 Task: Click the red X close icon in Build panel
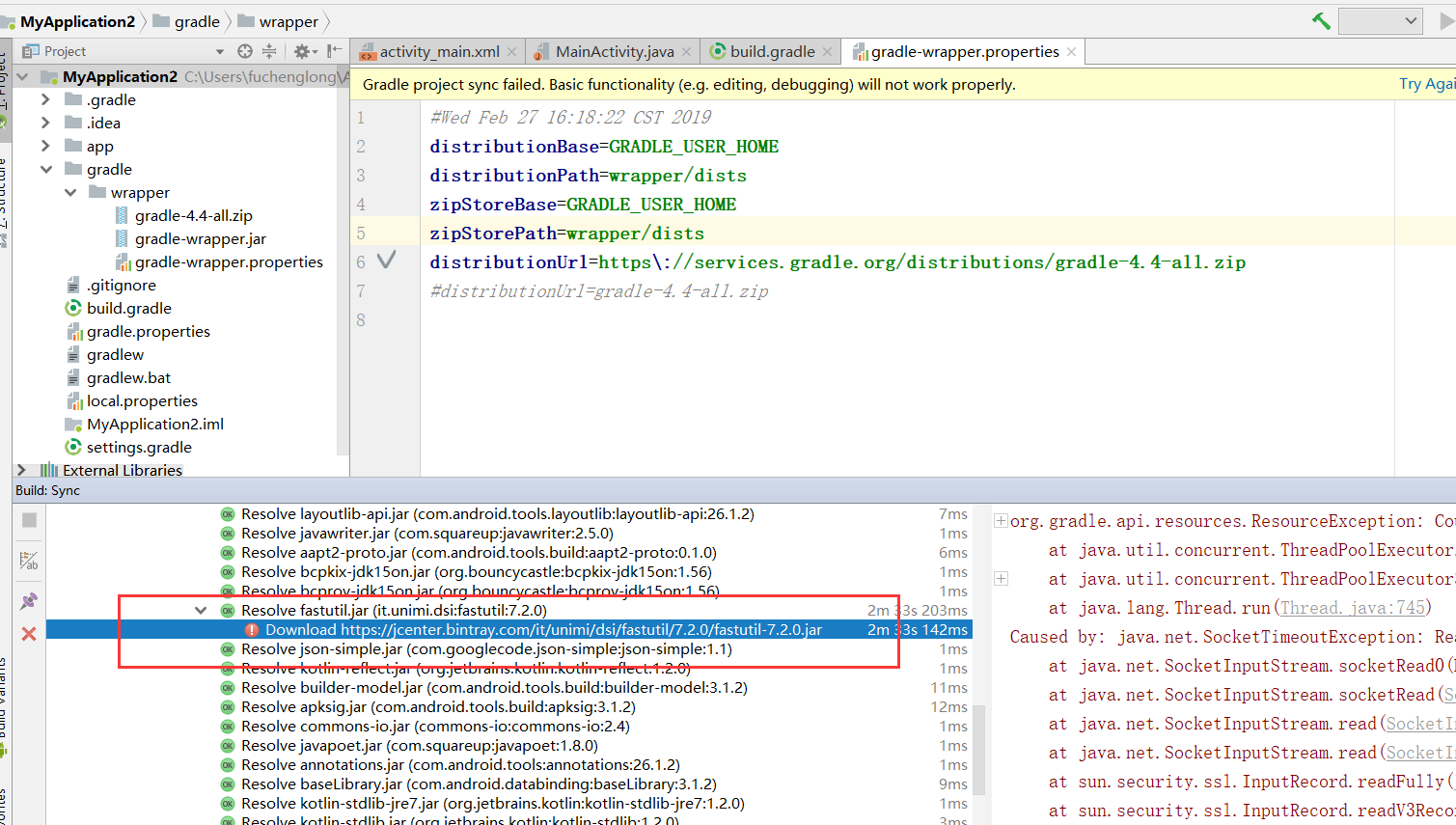pyautogui.click(x=29, y=634)
